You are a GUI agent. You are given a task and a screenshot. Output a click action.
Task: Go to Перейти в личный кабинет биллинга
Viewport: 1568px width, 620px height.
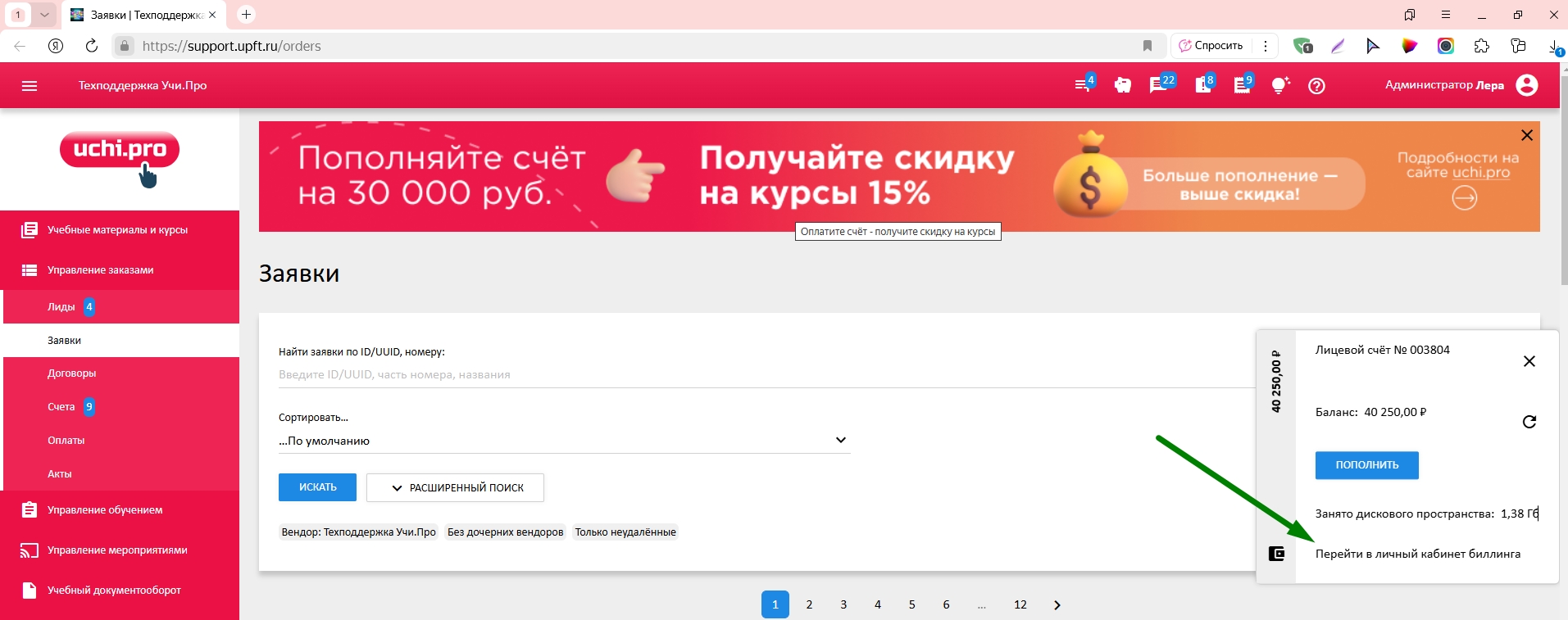pyautogui.click(x=1417, y=554)
